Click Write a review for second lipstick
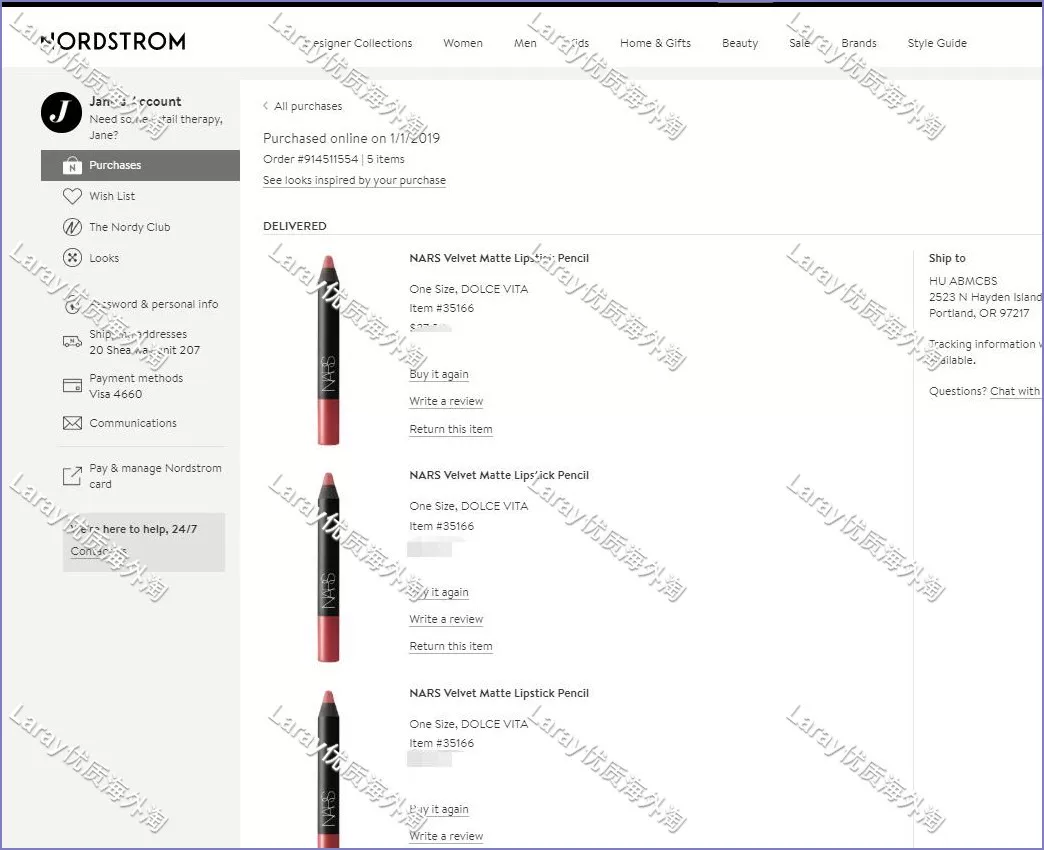The image size is (1044, 850). point(446,619)
